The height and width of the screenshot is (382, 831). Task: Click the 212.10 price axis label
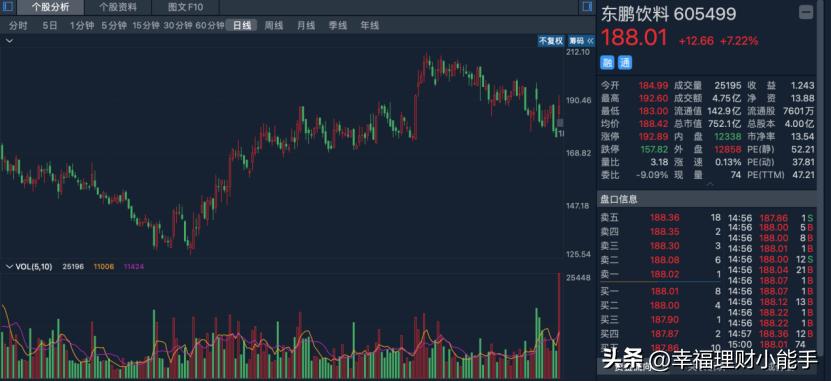pos(578,52)
